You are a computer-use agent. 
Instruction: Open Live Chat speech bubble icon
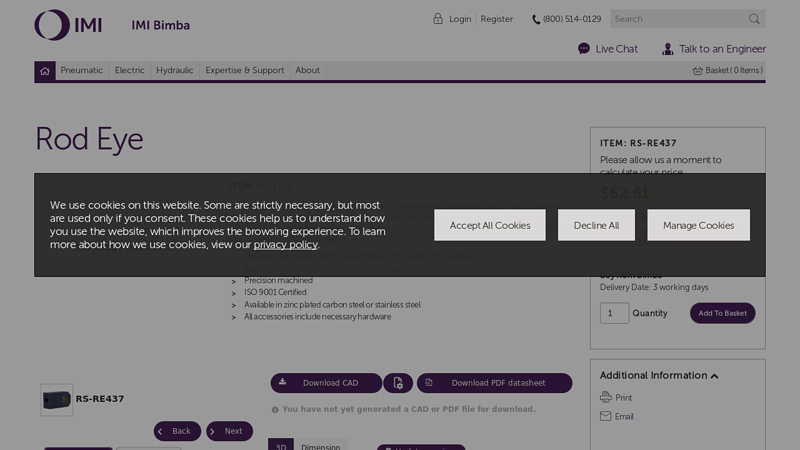[x=584, y=49]
